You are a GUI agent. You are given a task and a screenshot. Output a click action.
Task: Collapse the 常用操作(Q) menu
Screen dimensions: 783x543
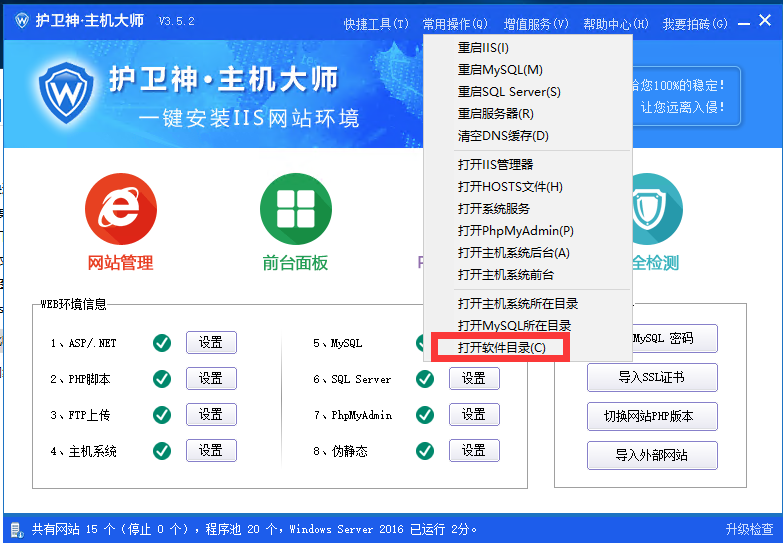455,23
